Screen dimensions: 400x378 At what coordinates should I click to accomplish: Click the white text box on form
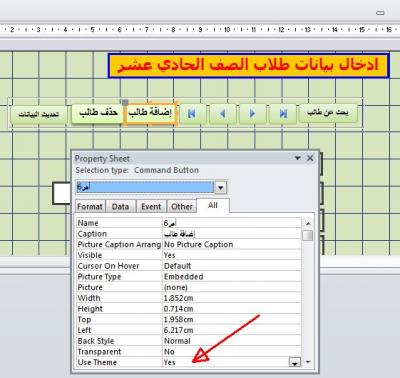tap(62, 193)
